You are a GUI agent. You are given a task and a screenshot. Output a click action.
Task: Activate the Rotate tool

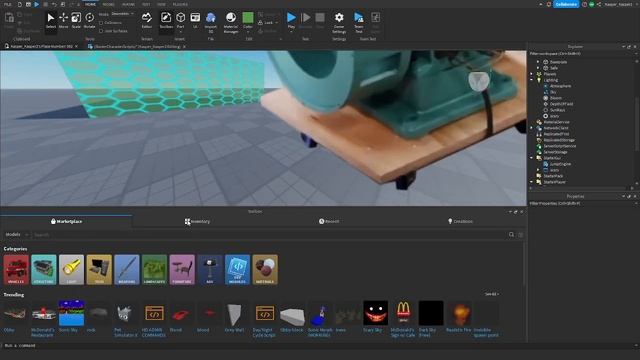coord(89,20)
